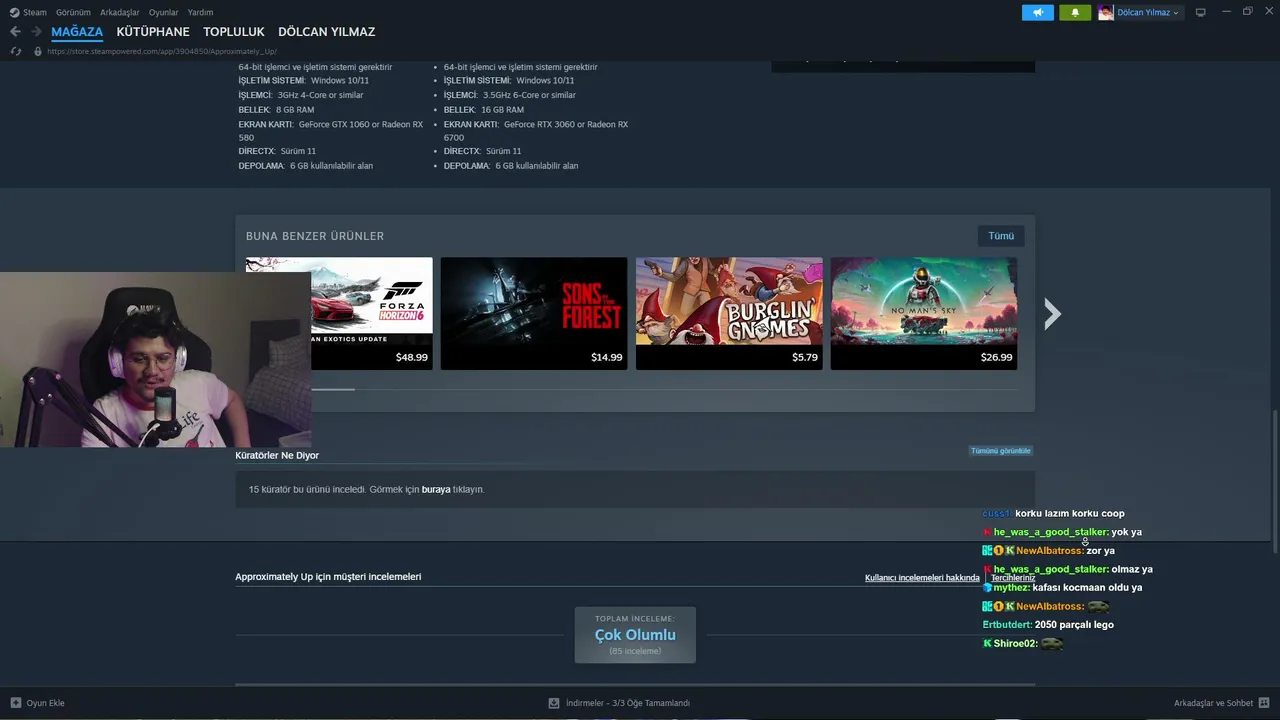Go forward with the right arrow
Viewport: 1280px width, 720px height.
click(x=36, y=32)
